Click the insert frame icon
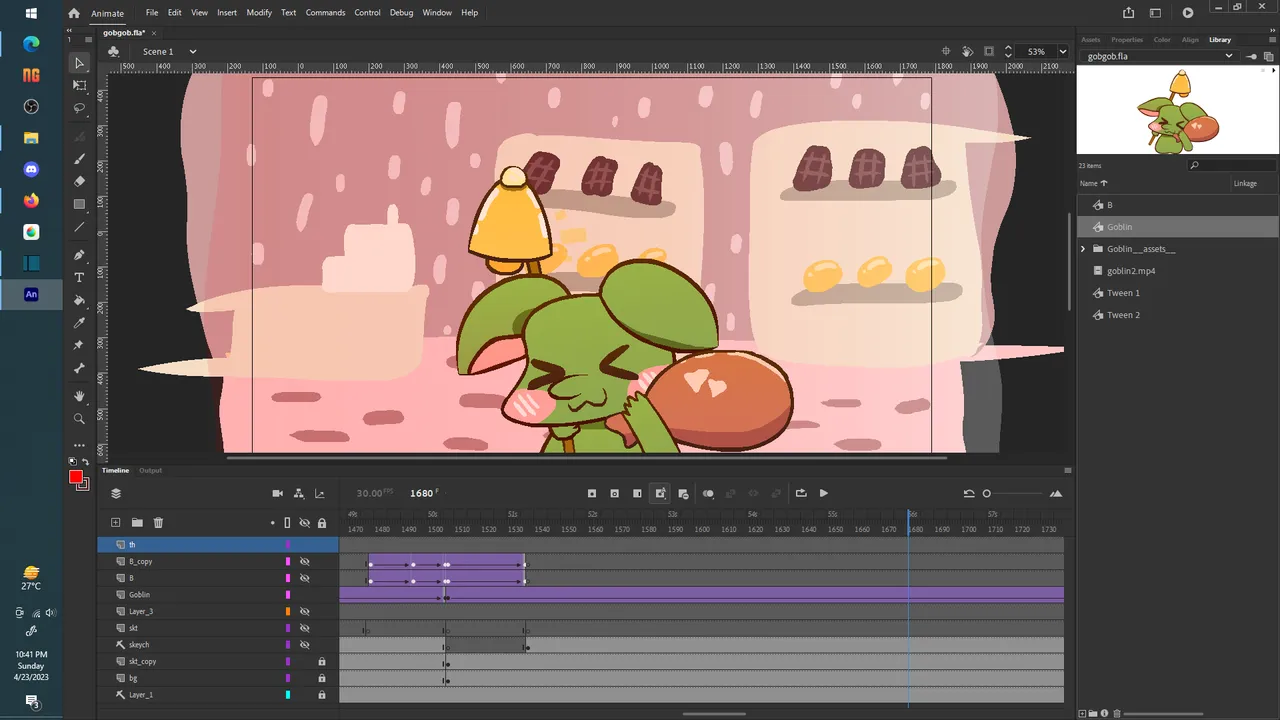 pos(637,493)
